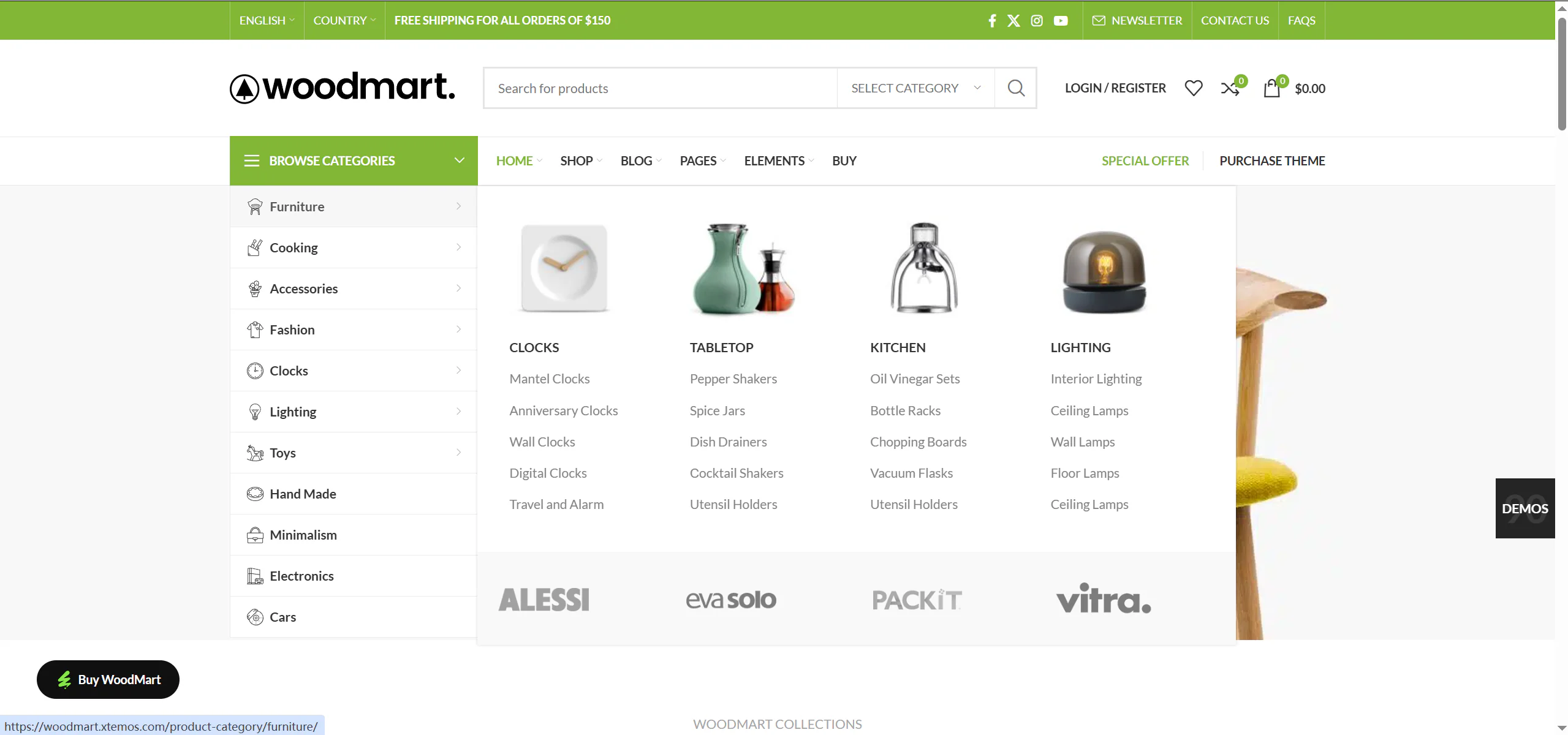The width and height of the screenshot is (1568, 735).
Task: Open the ELEMENTS menu
Action: tap(775, 160)
